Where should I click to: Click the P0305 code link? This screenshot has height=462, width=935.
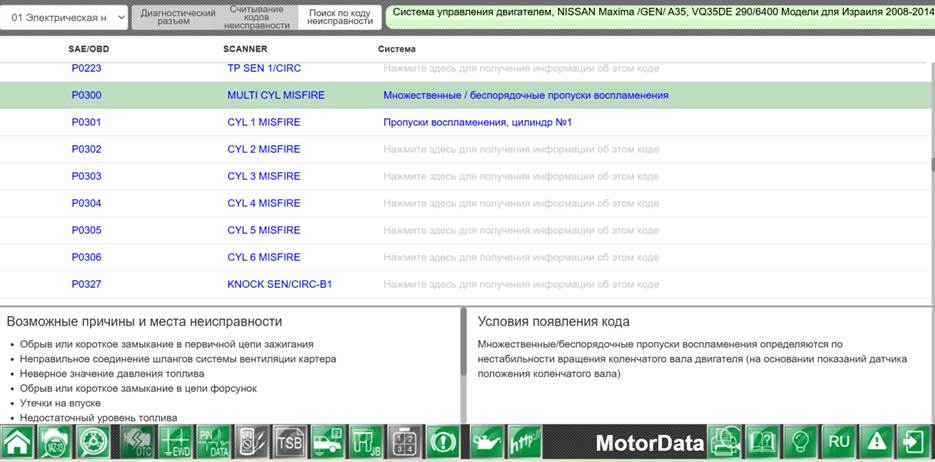pos(86,230)
